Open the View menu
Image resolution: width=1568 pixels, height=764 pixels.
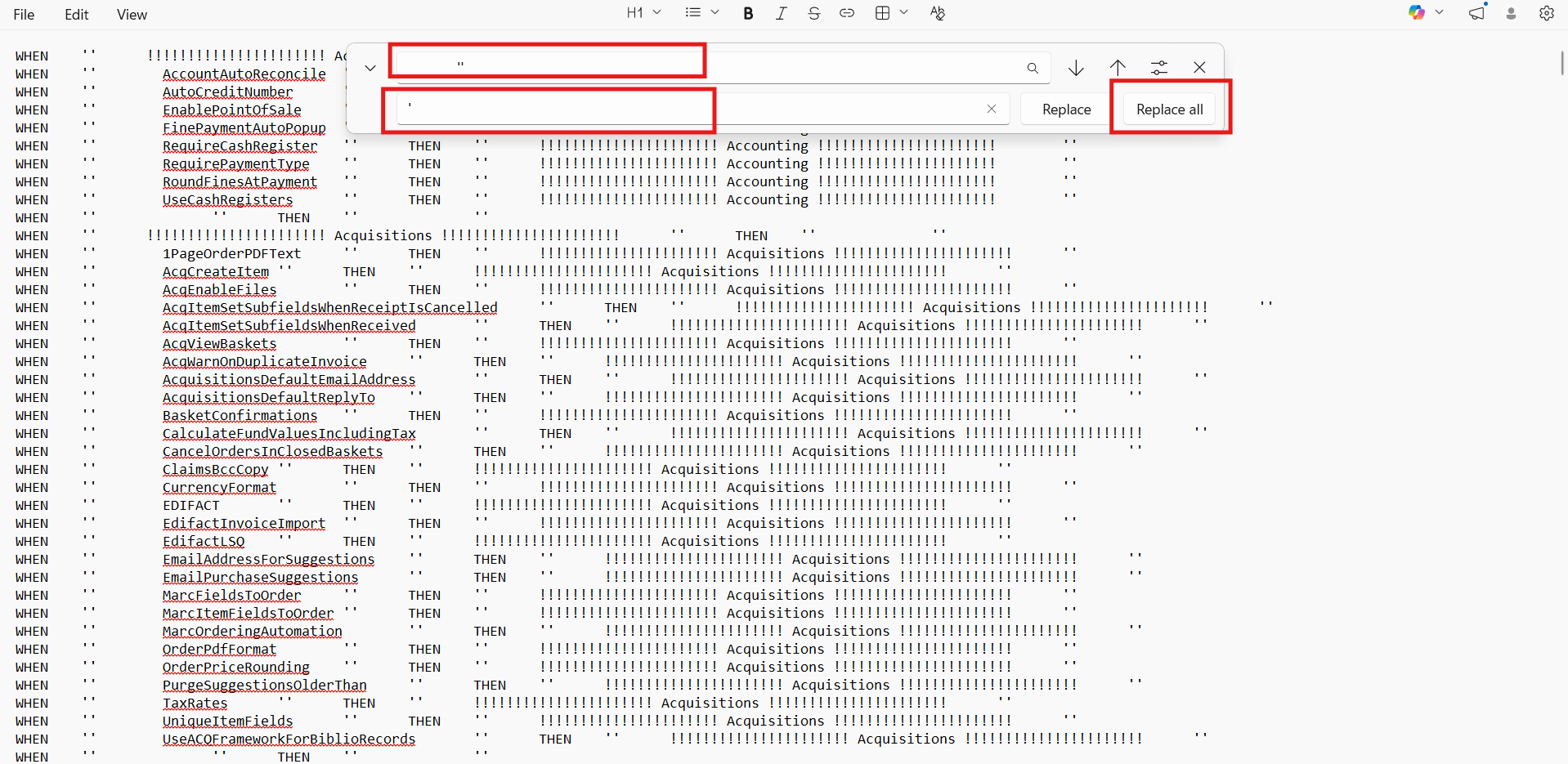click(132, 15)
